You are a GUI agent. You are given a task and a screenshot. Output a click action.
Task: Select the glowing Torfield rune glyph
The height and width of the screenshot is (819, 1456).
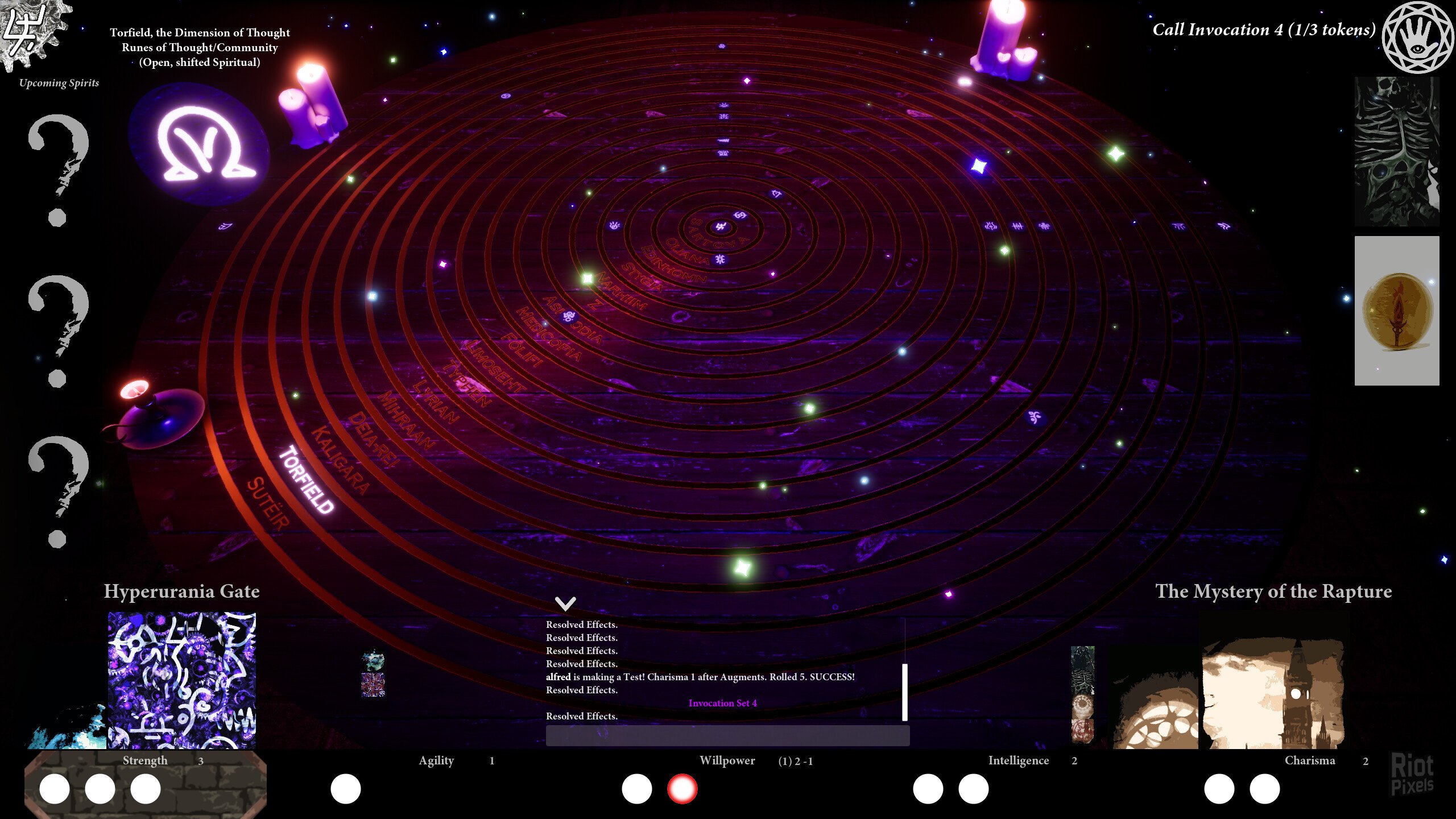pyautogui.click(x=202, y=145)
